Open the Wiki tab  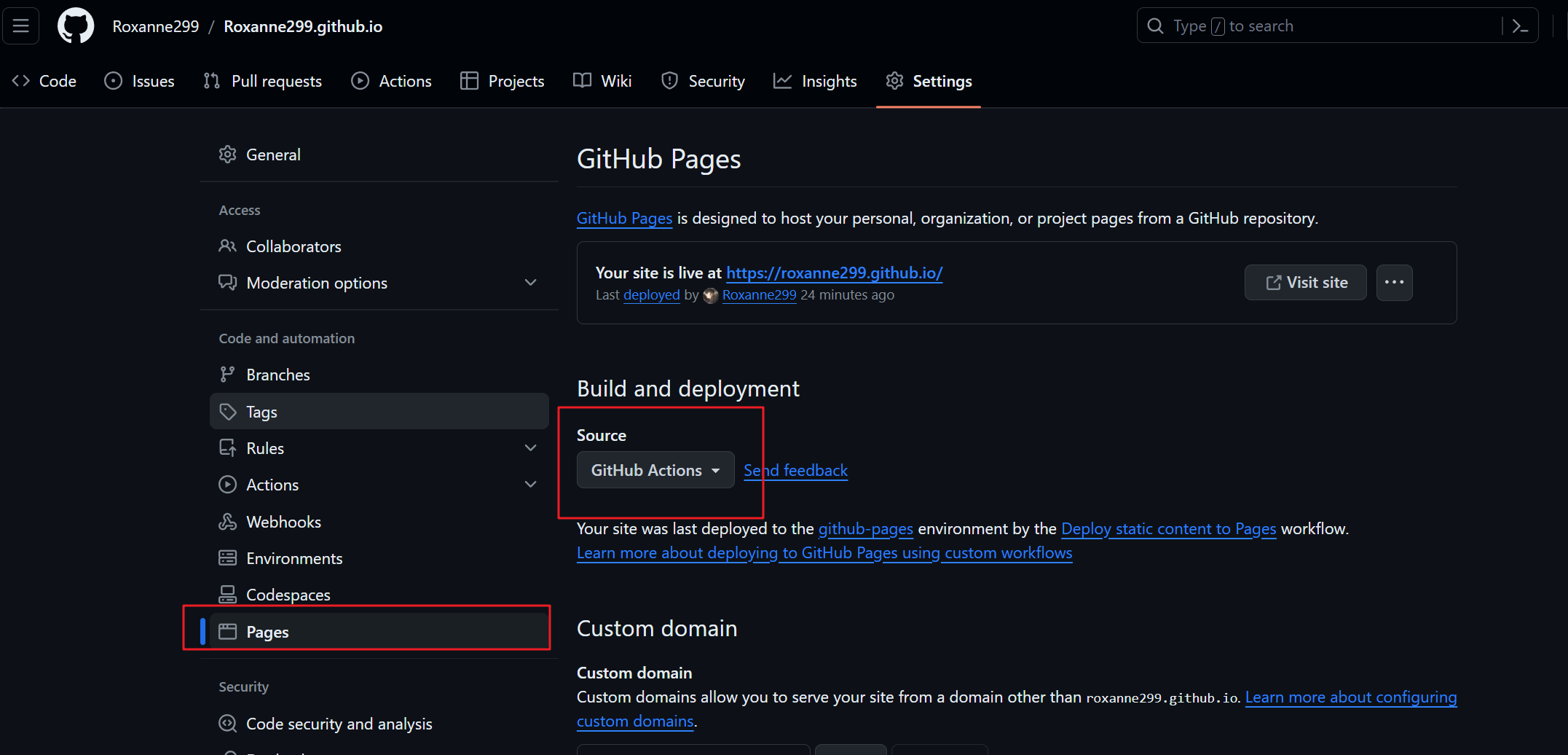click(x=603, y=81)
